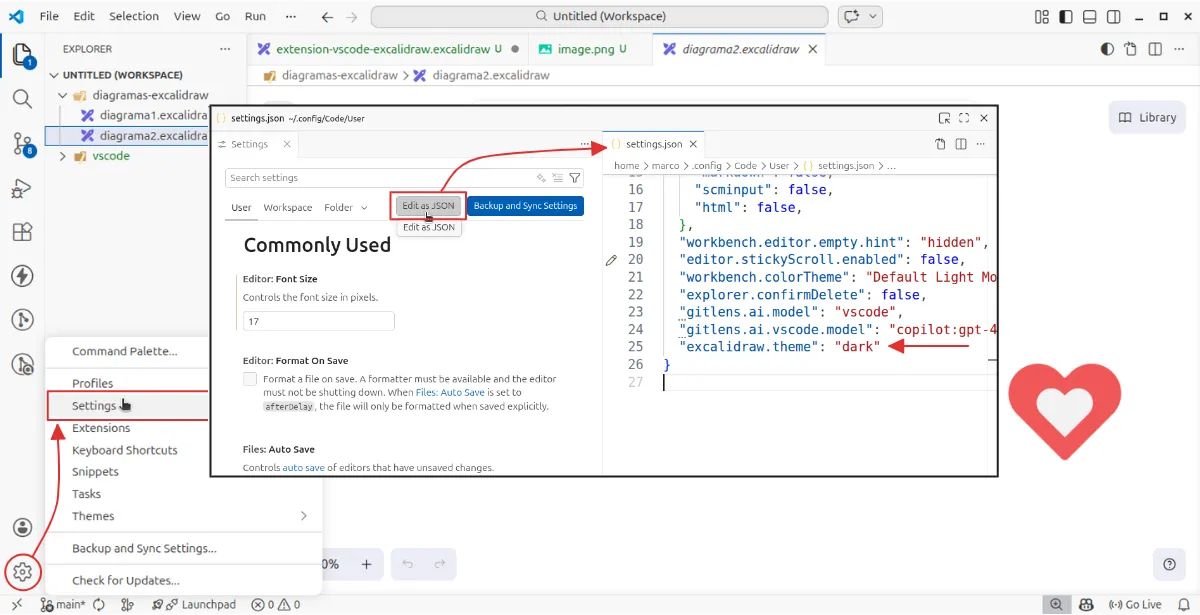Open the Copilot chat dropdown arrow

tap(874, 17)
